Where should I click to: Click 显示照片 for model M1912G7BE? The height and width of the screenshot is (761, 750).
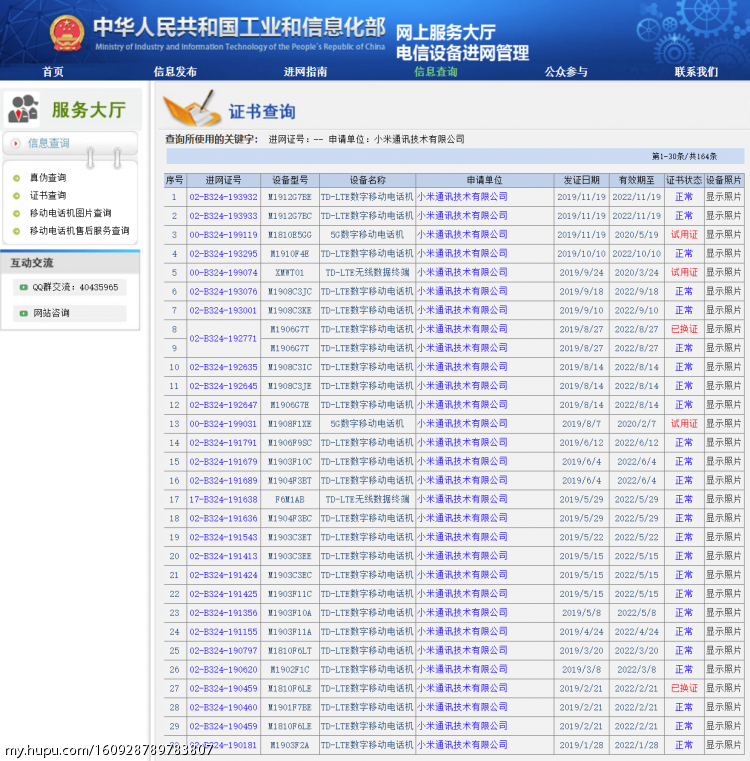tap(724, 197)
